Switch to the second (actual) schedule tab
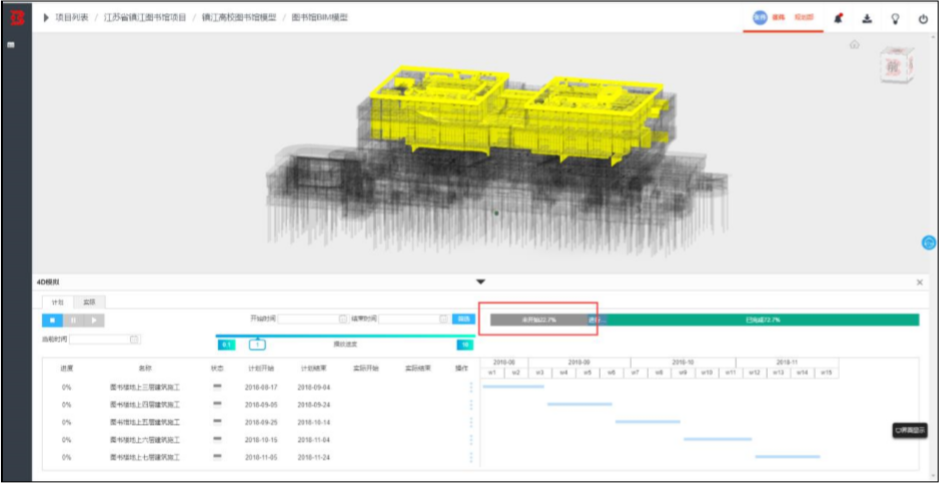The height and width of the screenshot is (483, 939). coord(89,302)
